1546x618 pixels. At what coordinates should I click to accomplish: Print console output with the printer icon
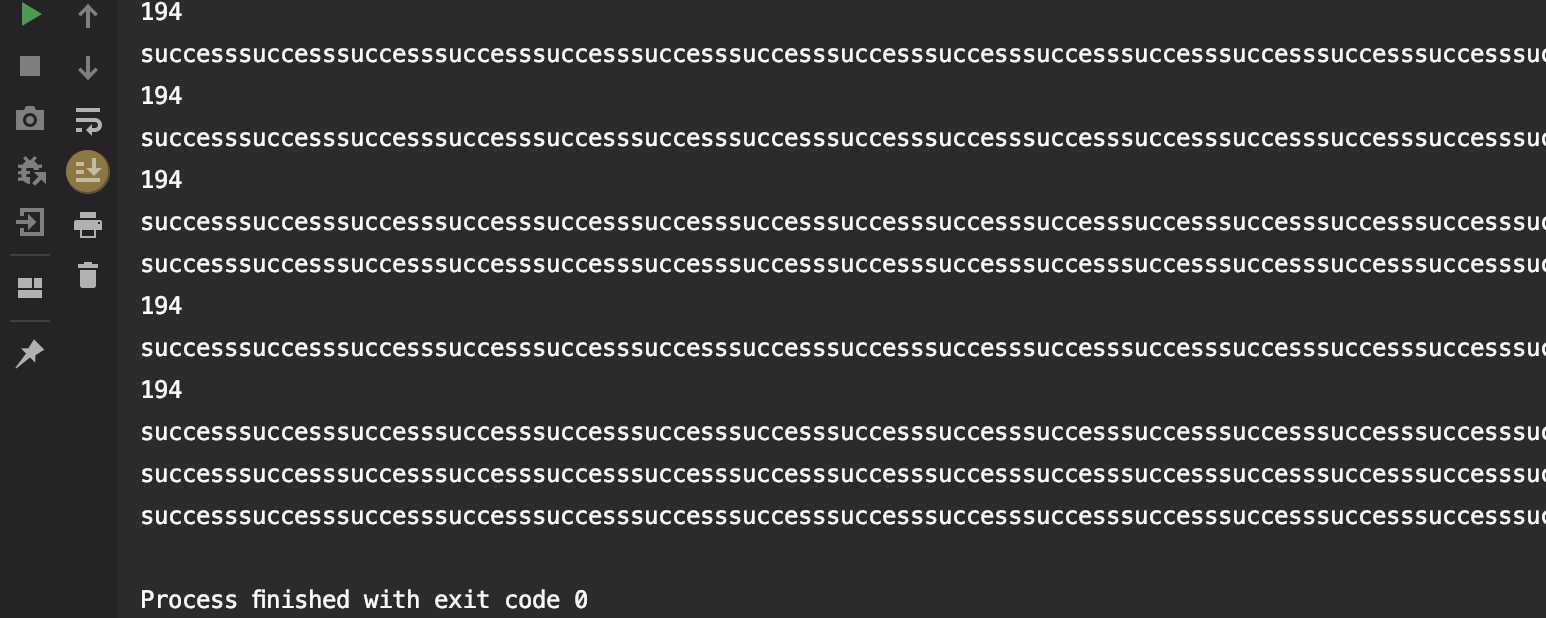88,224
